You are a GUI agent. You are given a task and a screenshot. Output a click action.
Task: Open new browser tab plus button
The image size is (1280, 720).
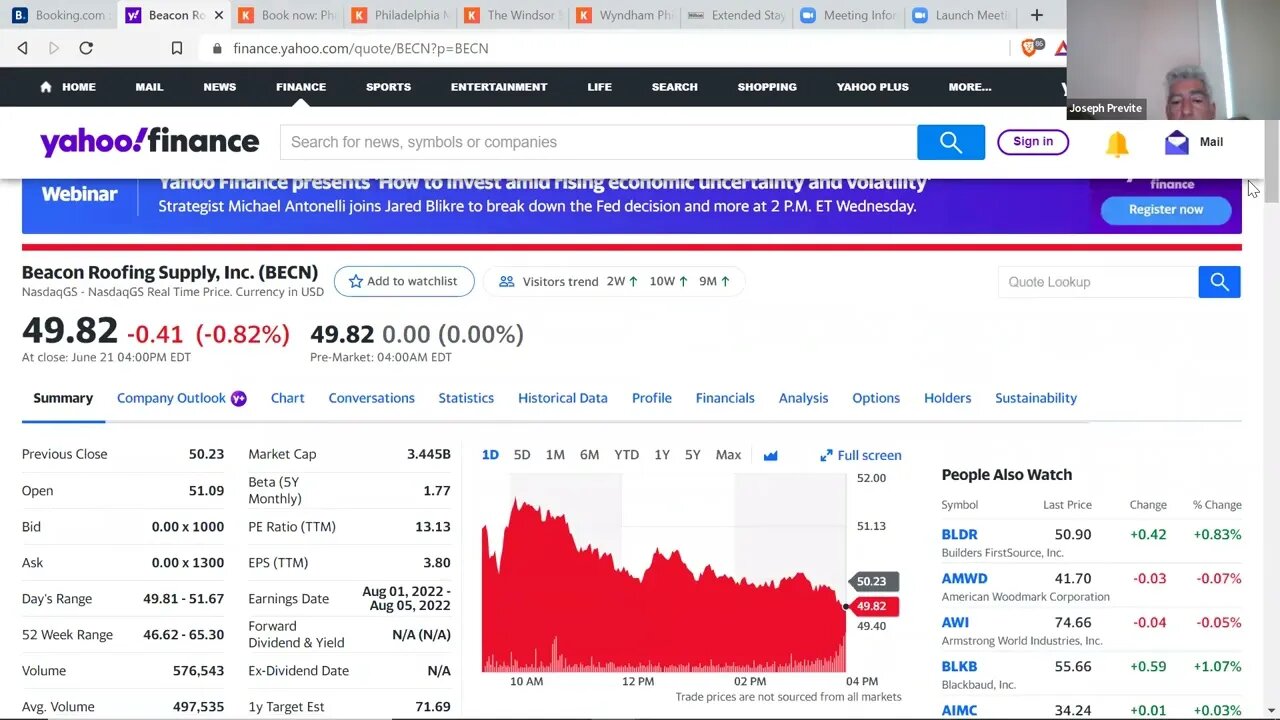[1037, 15]
